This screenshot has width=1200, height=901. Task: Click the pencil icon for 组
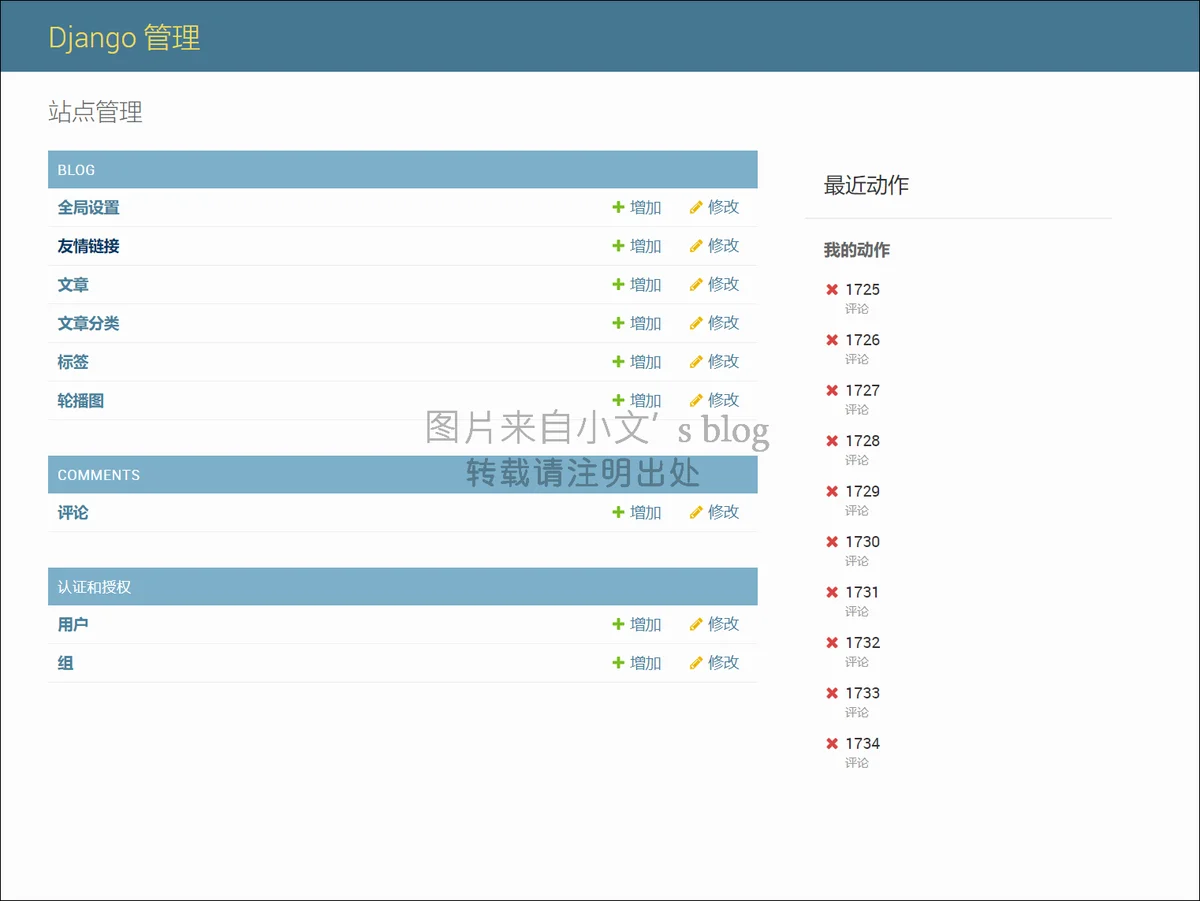(696, 663)
